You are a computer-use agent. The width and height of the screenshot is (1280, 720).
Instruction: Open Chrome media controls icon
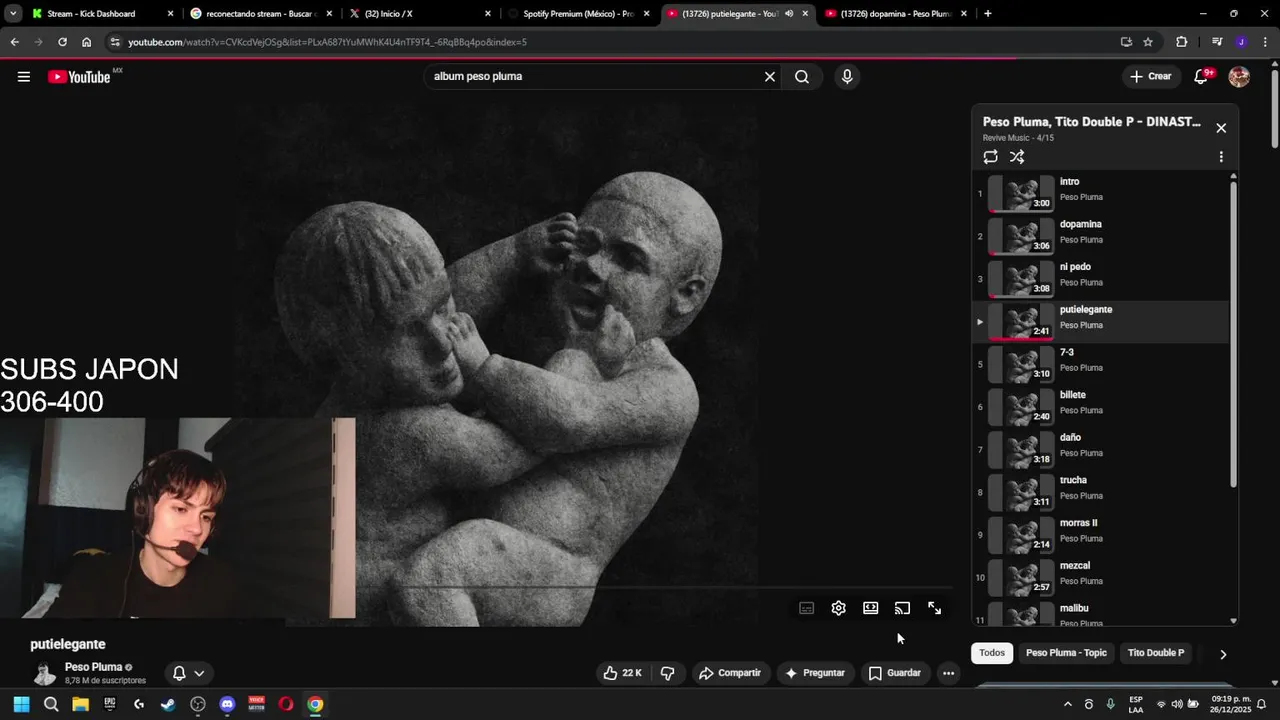(1217, 42)
